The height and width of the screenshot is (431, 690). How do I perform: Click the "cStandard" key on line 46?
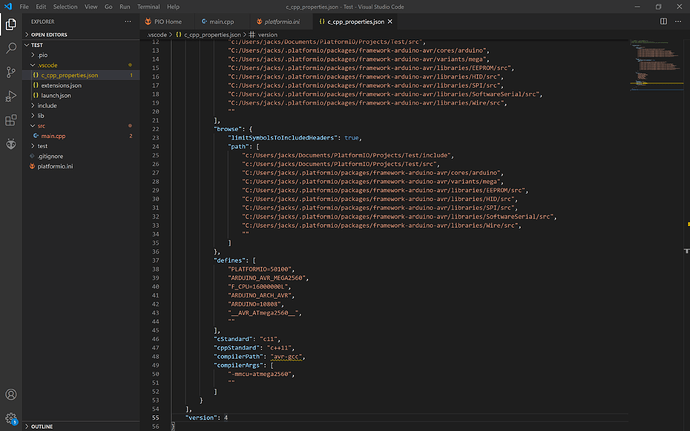coord(233,339)
